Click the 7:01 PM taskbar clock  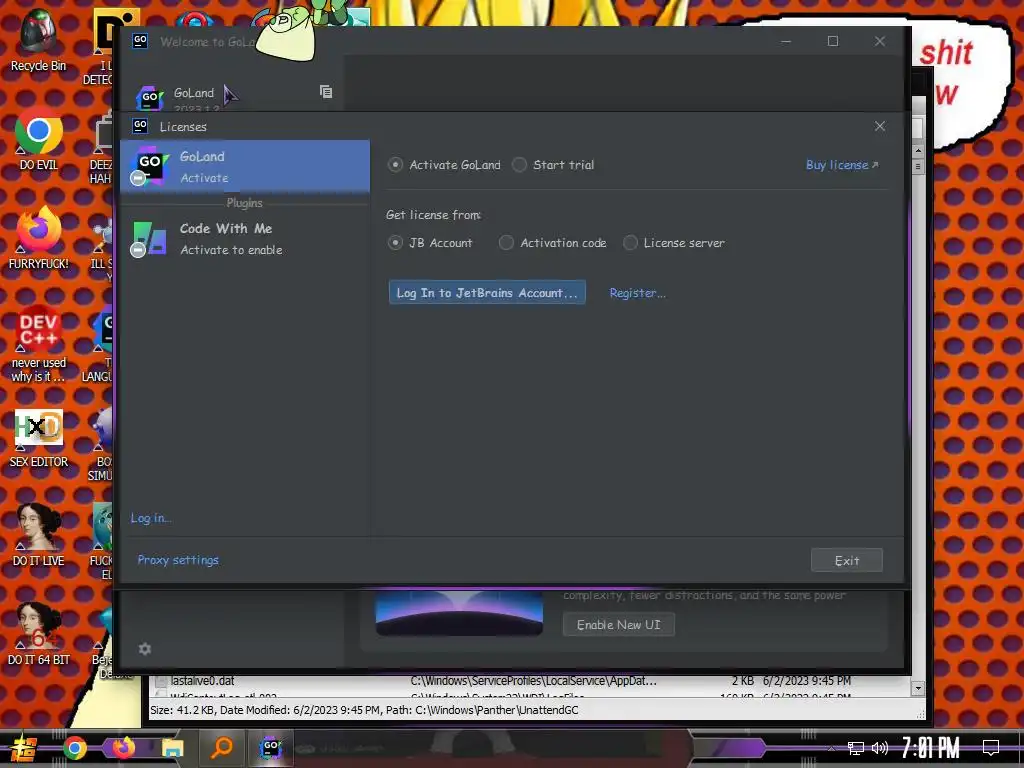(931, 748)
